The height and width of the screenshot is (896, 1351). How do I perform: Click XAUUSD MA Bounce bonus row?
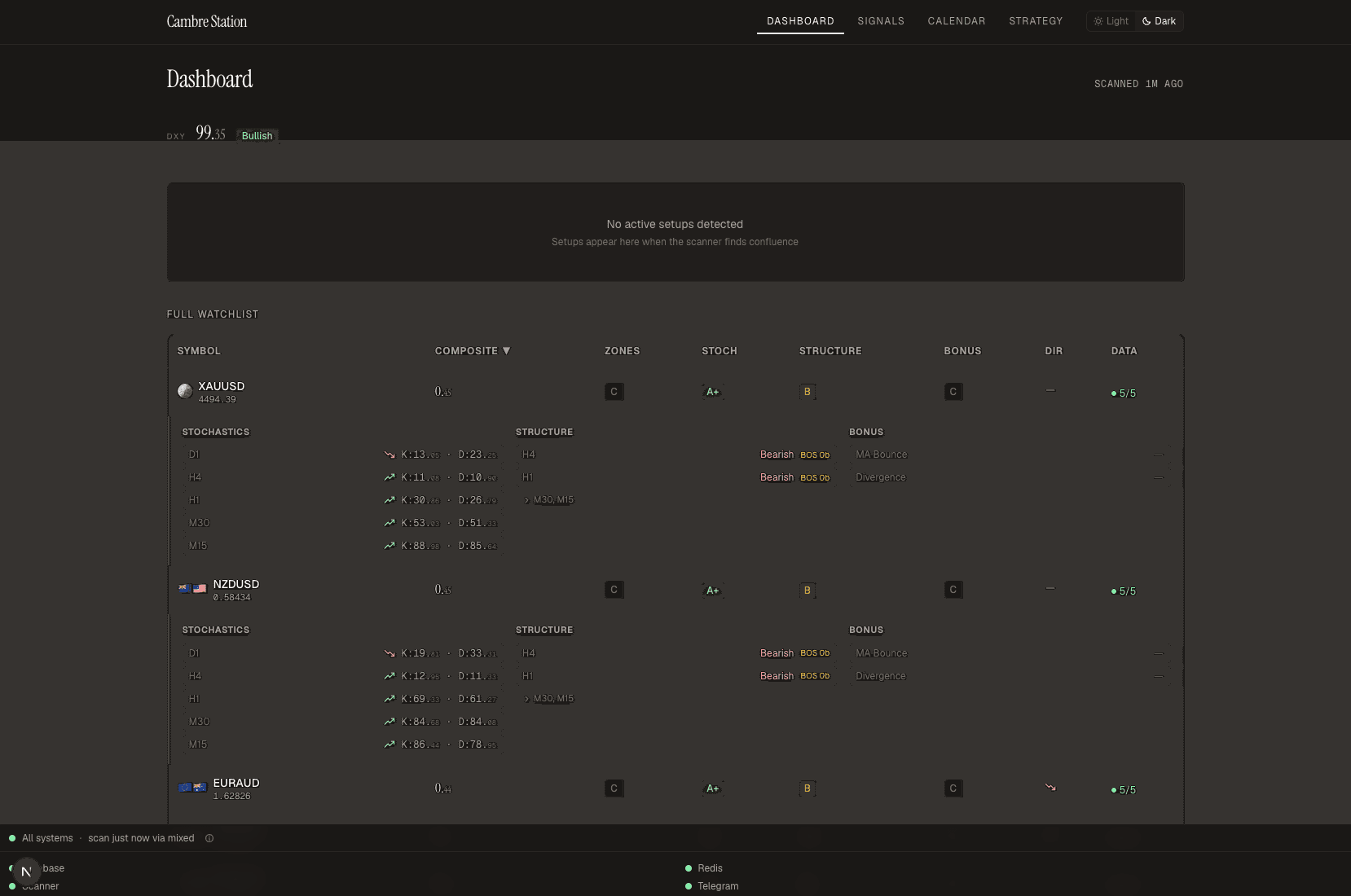[x=1010, y=455]
